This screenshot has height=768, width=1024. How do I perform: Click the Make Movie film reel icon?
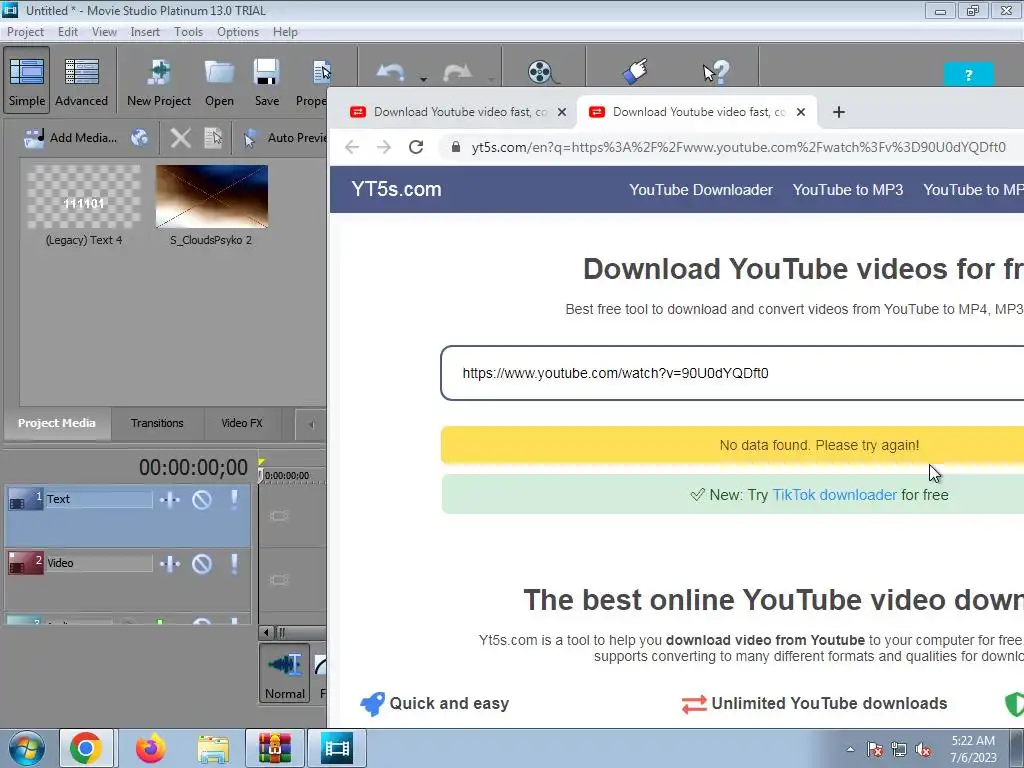click(x=541, y=72)
